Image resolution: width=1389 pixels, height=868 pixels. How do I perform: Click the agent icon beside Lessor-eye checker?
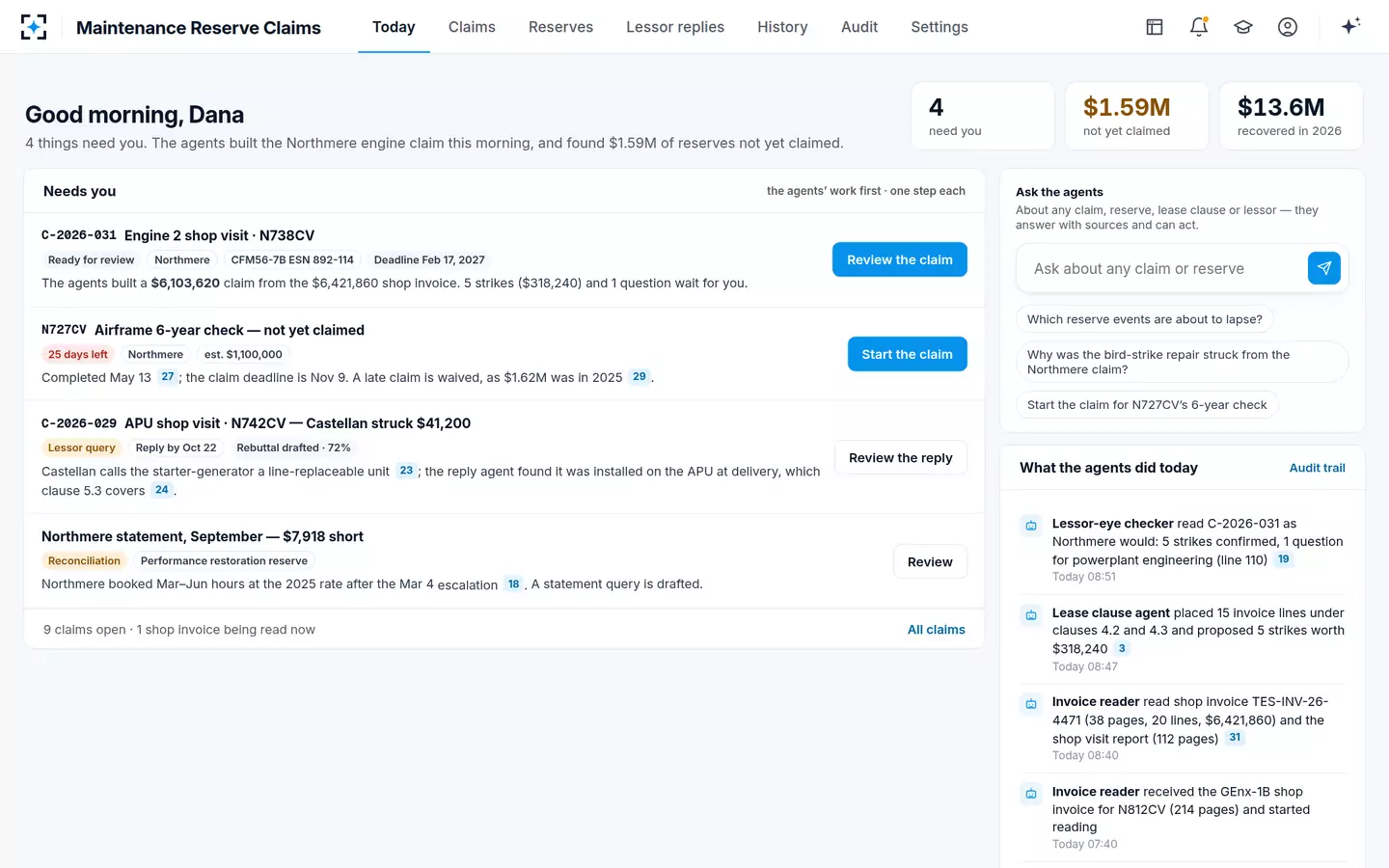[1031, 525]
